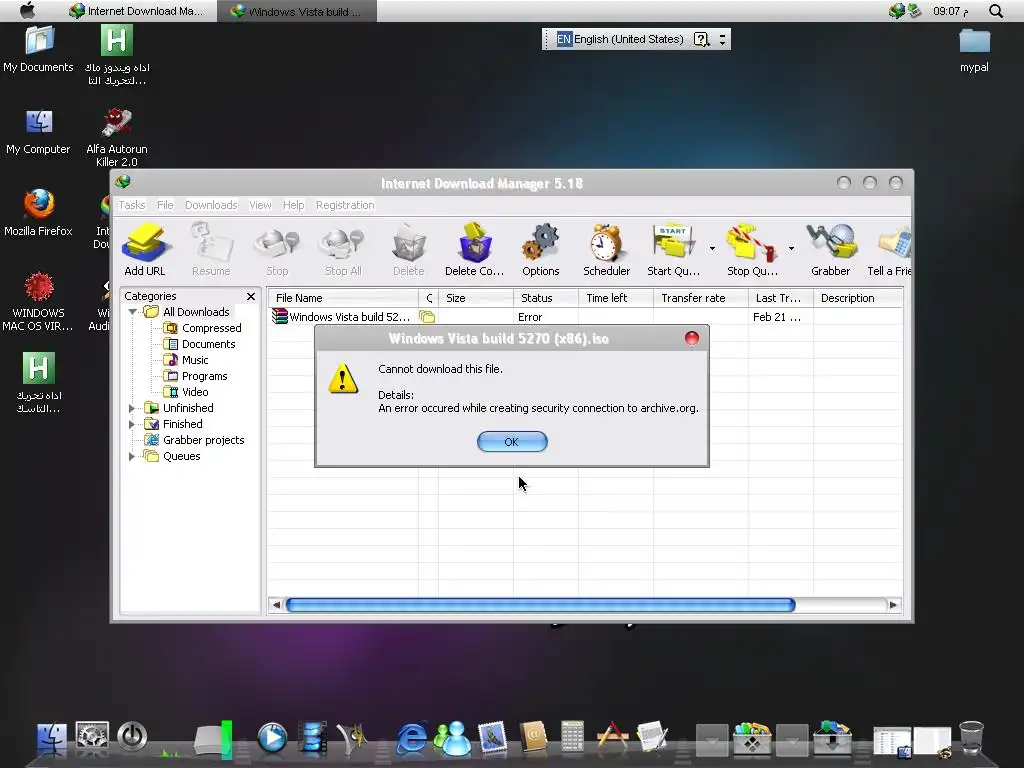Open the My Documents desktop icon
Image resolution: width=1024 pixels, height=768 pixels.
pyautogui.click(x=39, y=49)
